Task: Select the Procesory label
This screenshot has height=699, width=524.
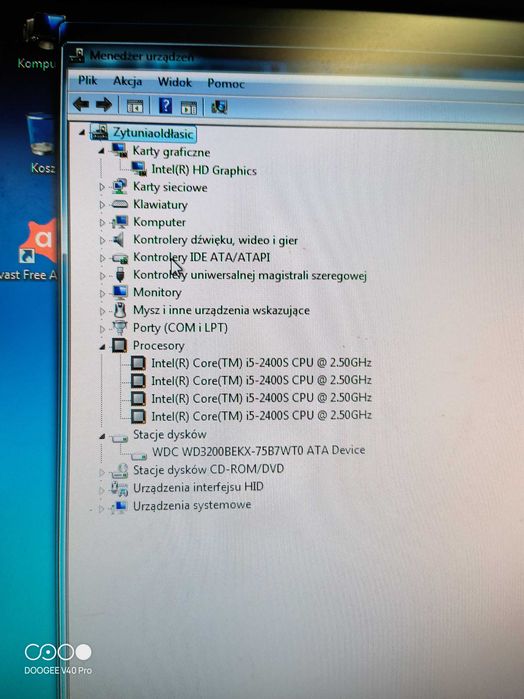Action: [158, 345]
